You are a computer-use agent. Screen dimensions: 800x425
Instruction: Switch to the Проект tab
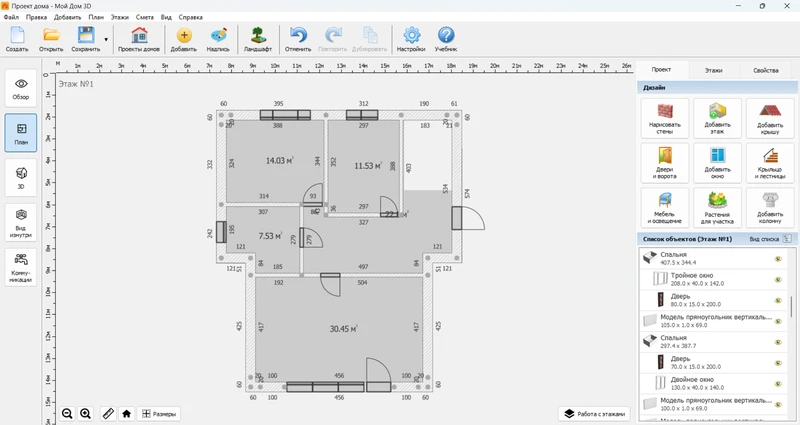point(661,69)
